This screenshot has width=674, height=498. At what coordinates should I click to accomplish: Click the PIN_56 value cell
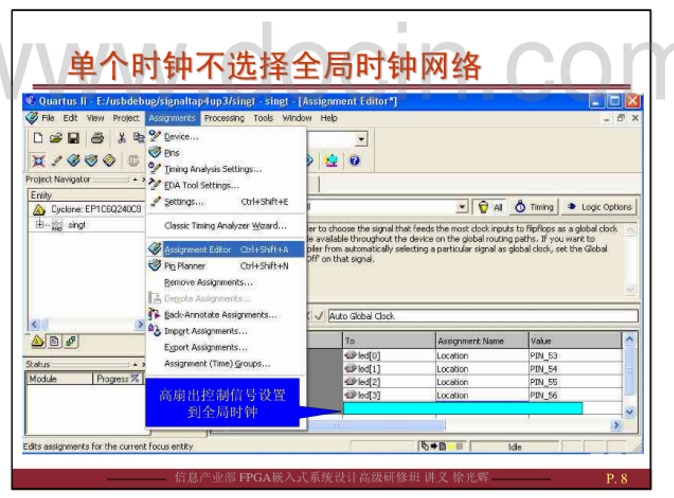tap(575, 395)
